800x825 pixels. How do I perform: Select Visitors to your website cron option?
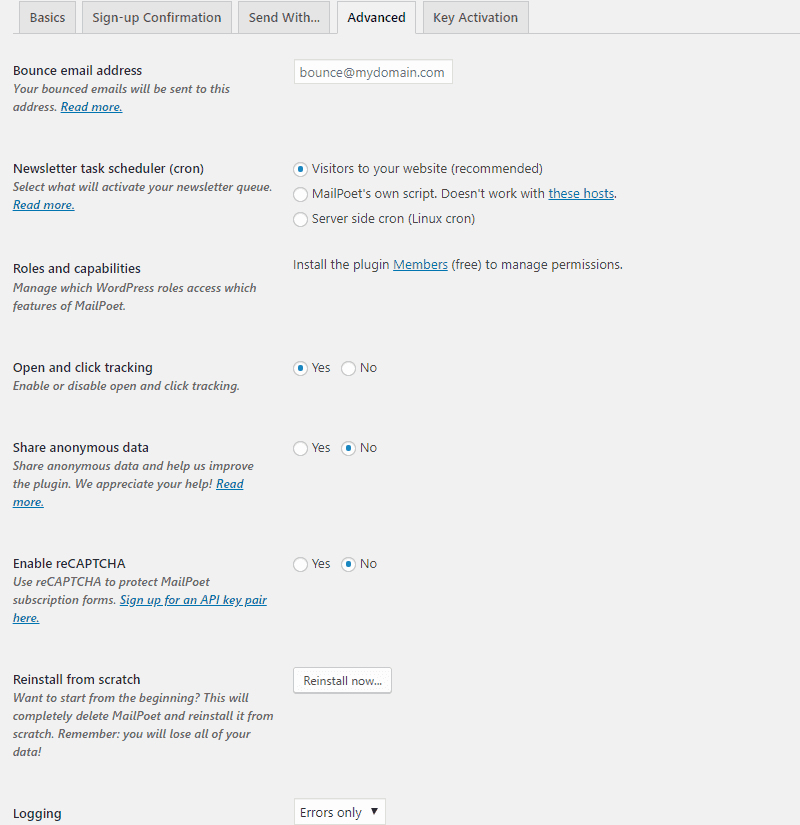point(300,169)
